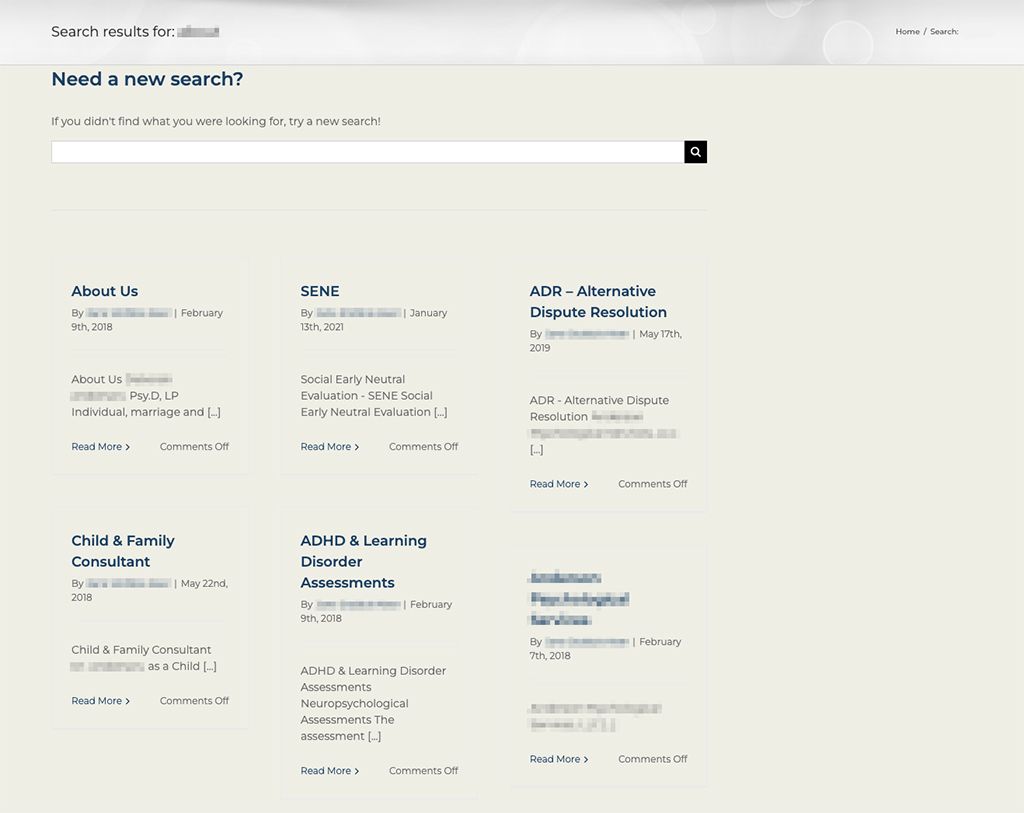The height and width of the screenshot is (813, 1024).
Task: Open ADR – Alternative Dispute Resolution title
Action: (597, 302)
